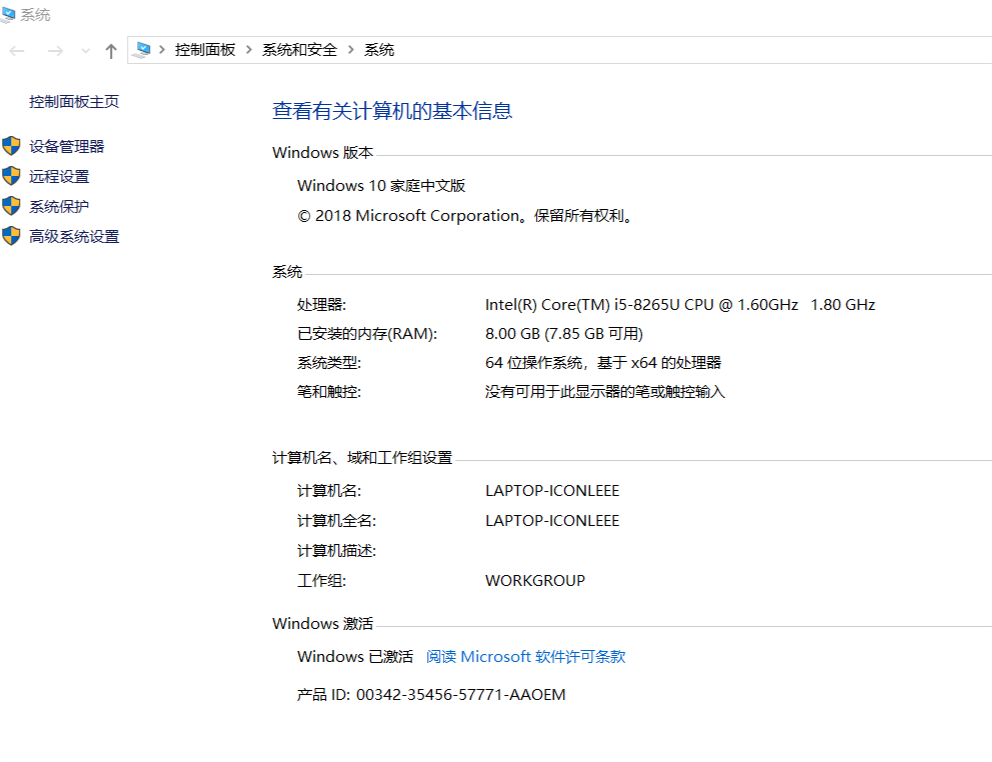The height and width of the screenshot is (762, 992).
Task: Click pen and touch value 没有可用于此显示器
Action: pos(605,392)
